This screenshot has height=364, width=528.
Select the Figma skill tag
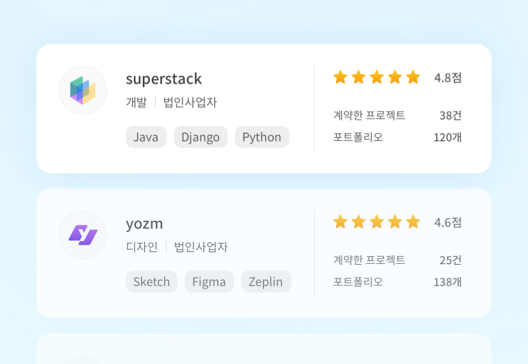pos(209,282)
